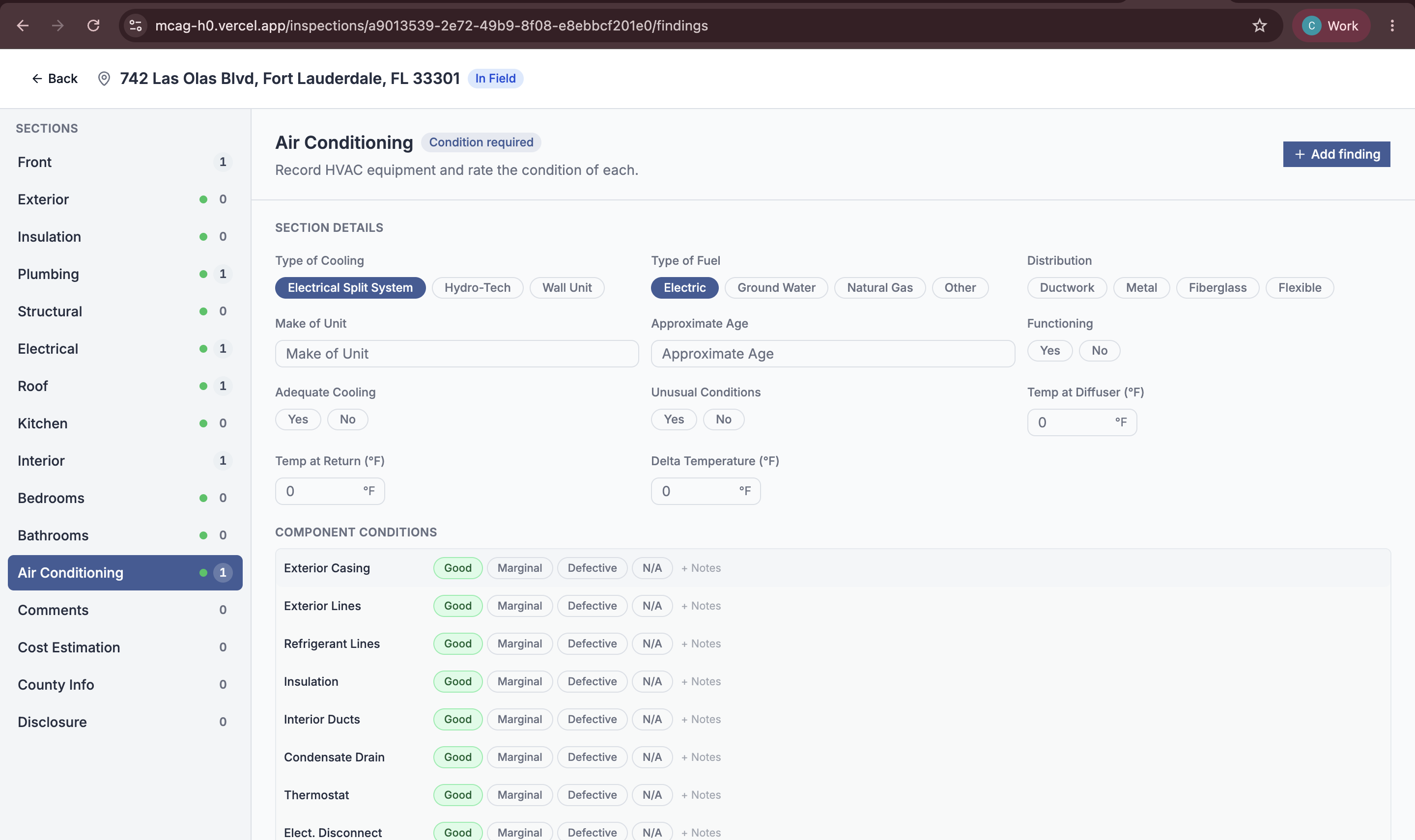Open the Insulation section in the sidebar
The height and width of the screenshot is (840, 1415).
pos(125,237)
